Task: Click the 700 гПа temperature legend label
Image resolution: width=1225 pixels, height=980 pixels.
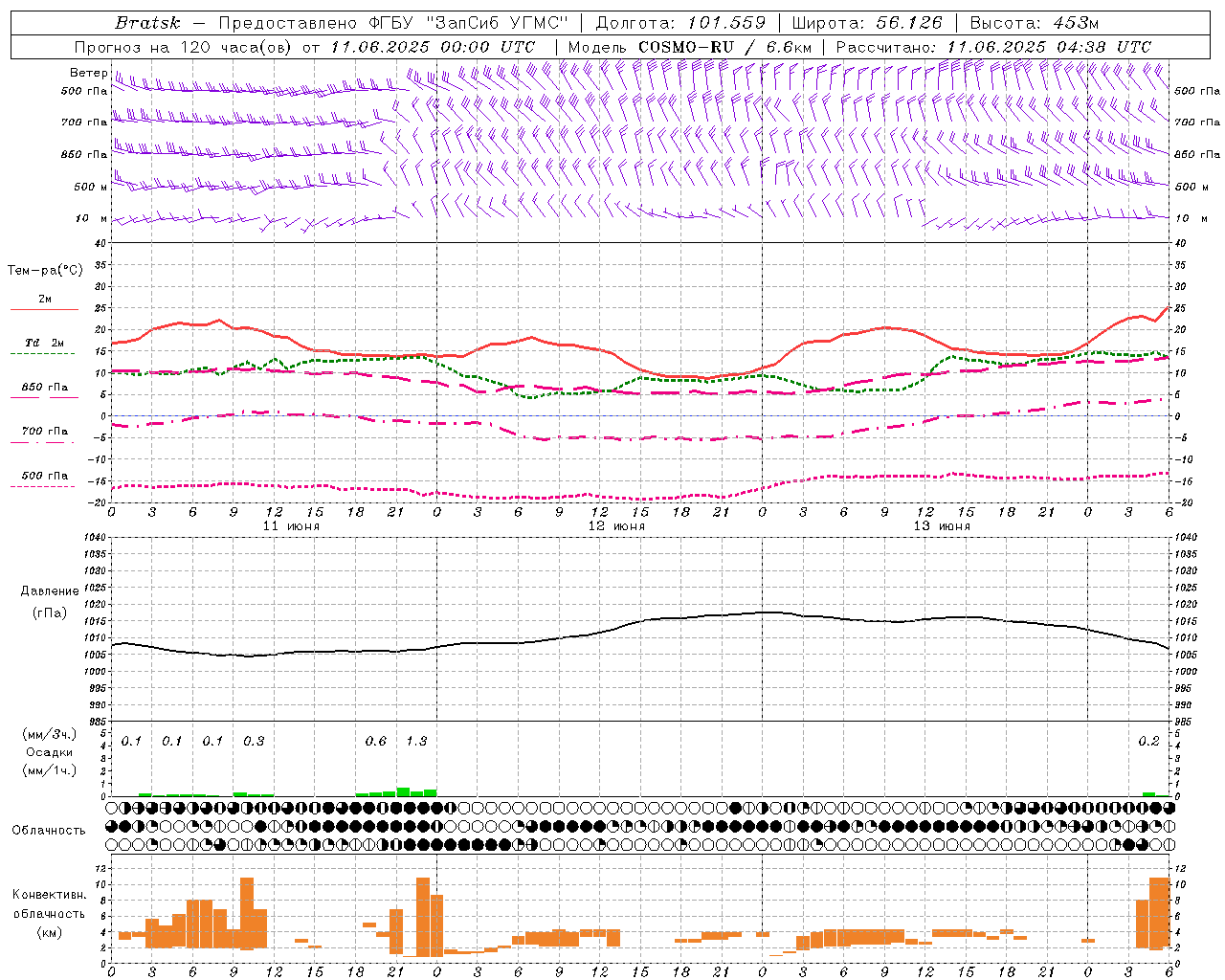Action: pos(45,432)
